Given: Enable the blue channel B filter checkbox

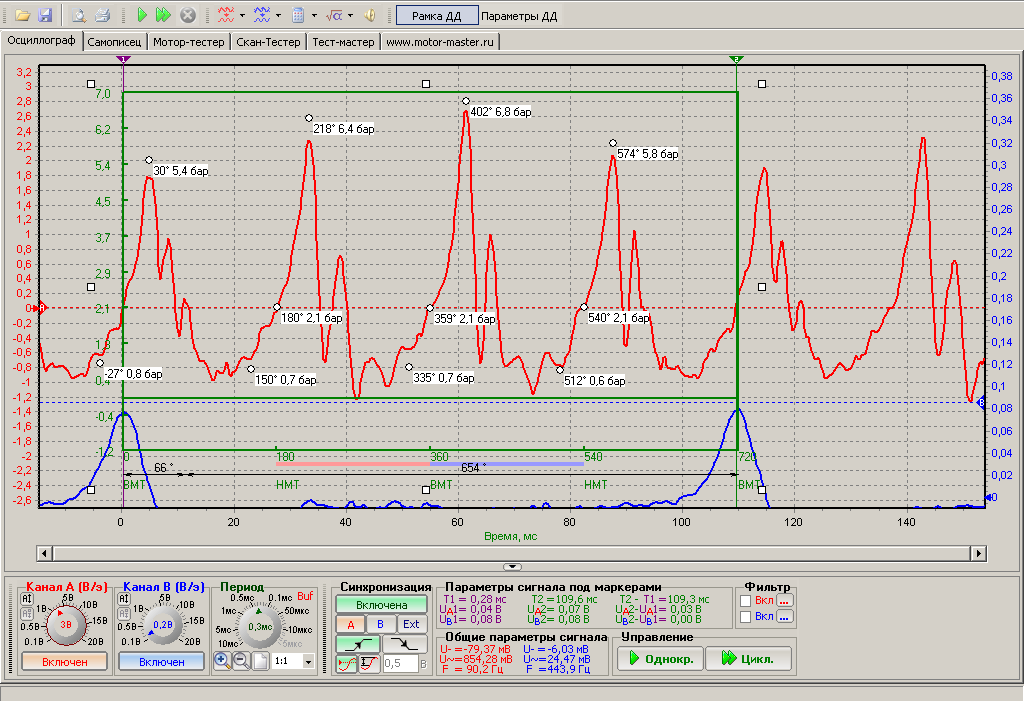Looking at the screenshot, I should click(x=746, y=617).
